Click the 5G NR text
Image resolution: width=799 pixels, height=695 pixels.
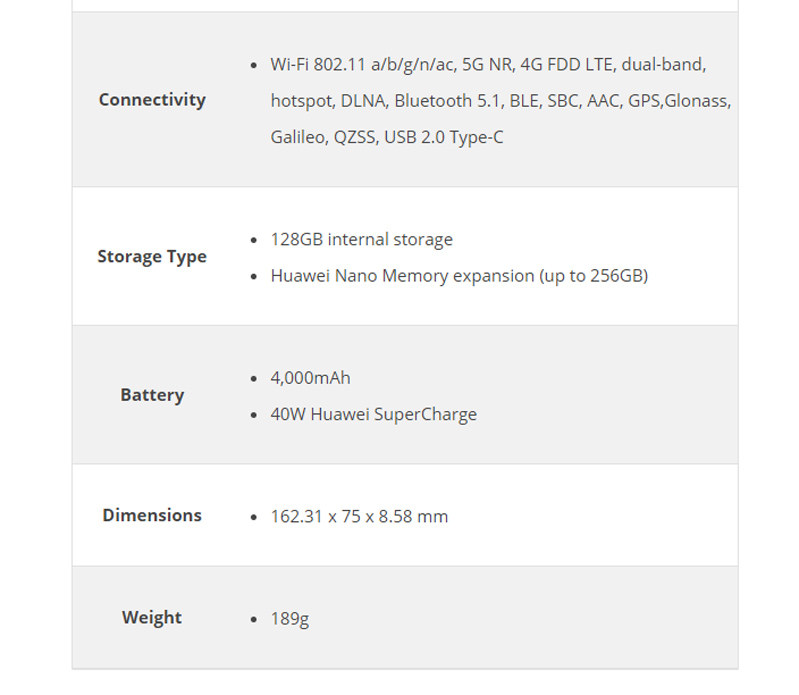coord(487,65)
